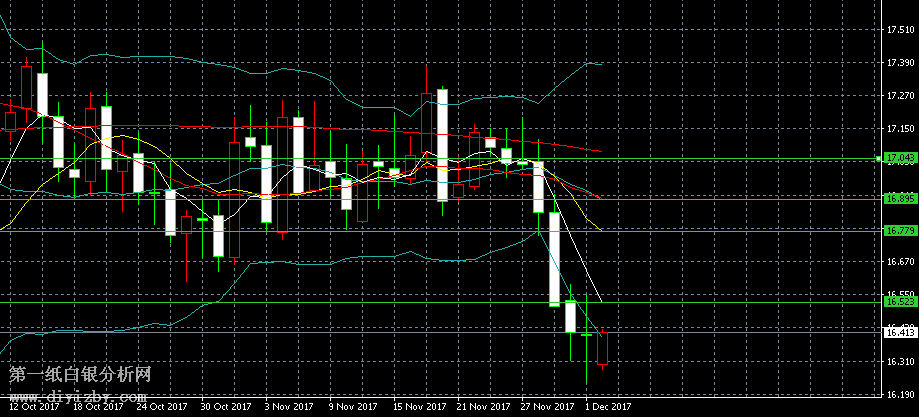Screen dimensions: 919x417
Task: Select the 24 Oct 2017 date label
Action: [x=162, y=407]
